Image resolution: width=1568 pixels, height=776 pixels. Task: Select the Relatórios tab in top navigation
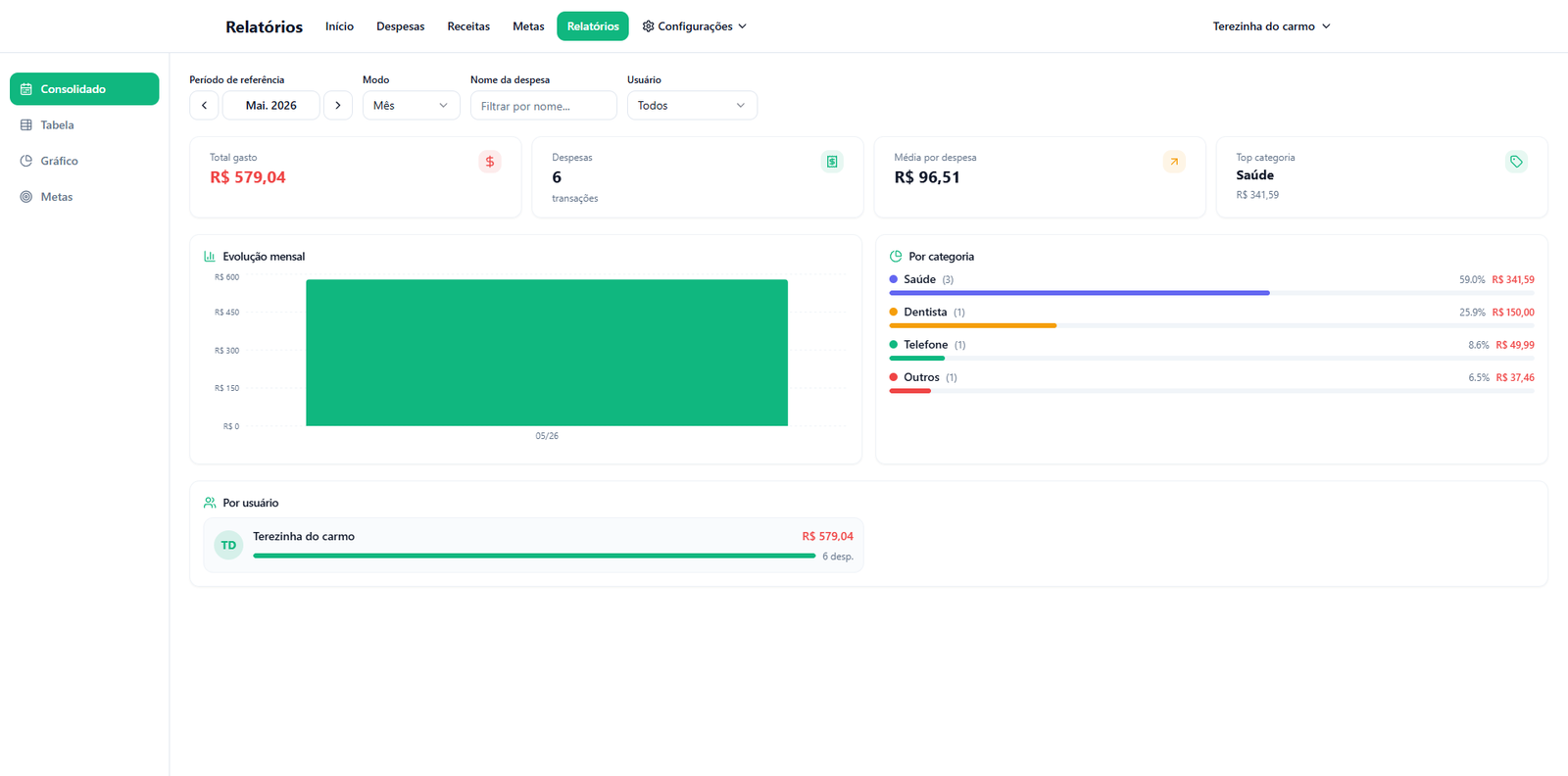(x=593, y=26)
